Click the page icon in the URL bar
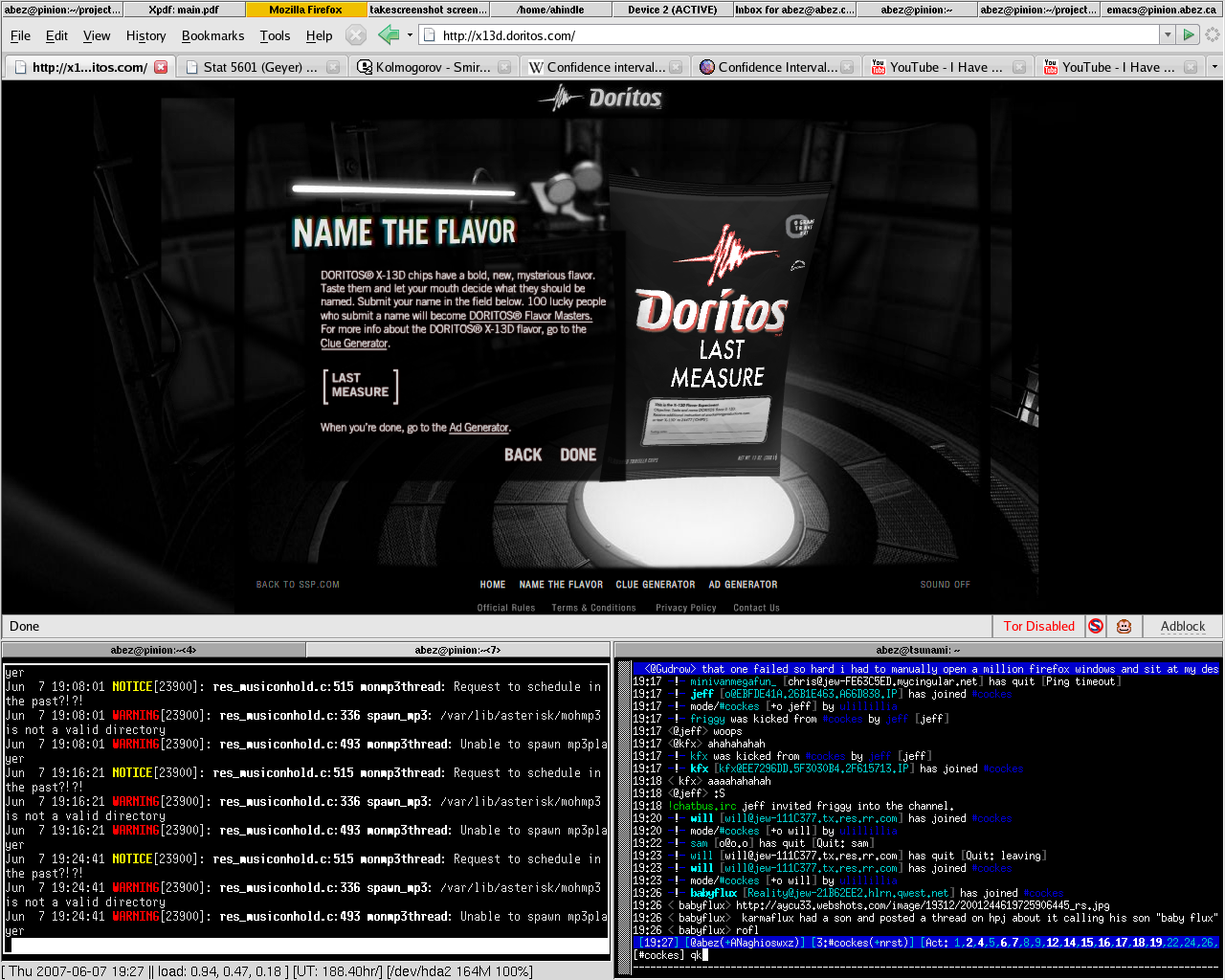1225x980 pixels. click(x=430, y=35)
